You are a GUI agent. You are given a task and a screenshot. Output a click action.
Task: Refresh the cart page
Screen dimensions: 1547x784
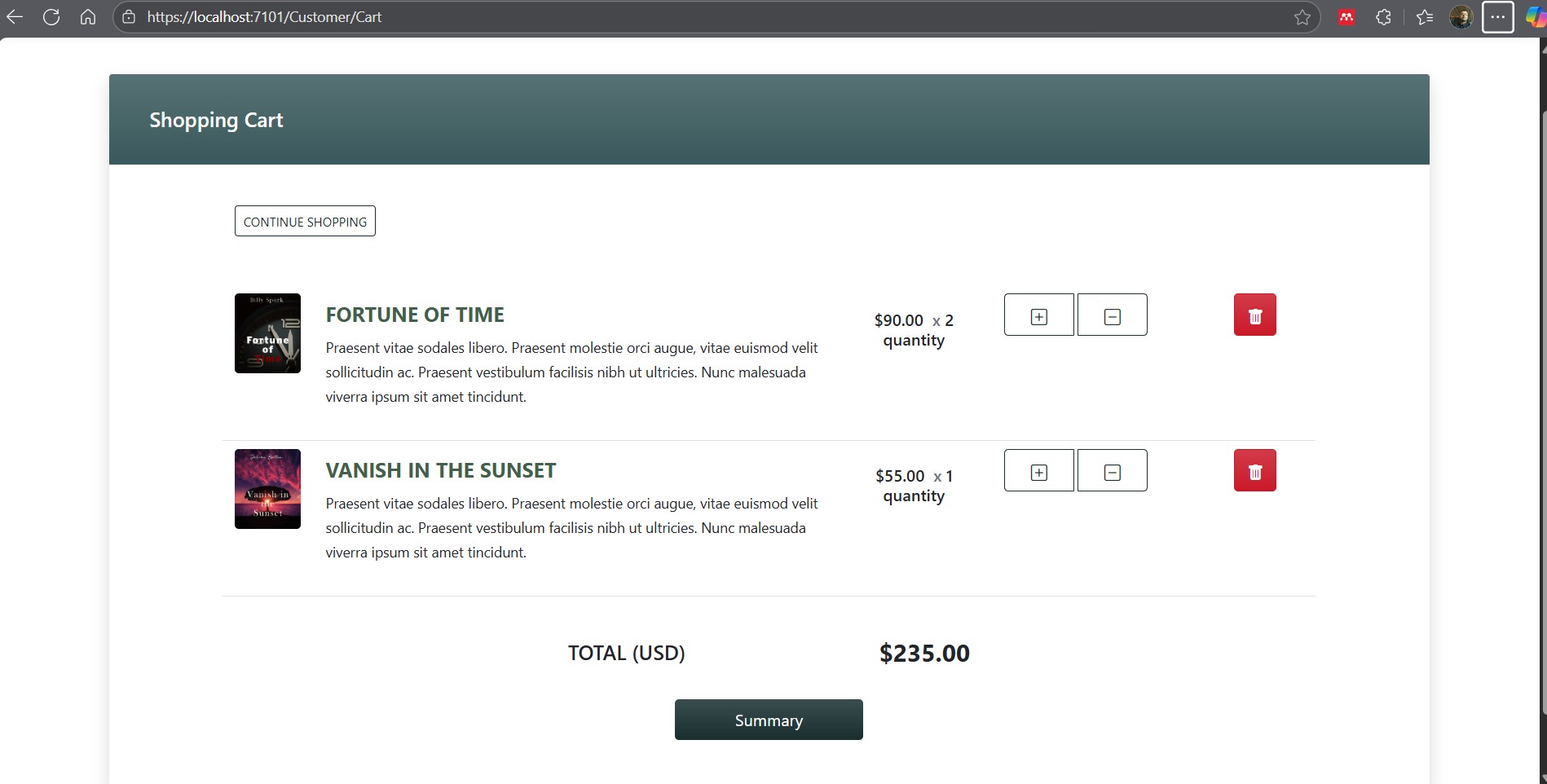[51, 17]
